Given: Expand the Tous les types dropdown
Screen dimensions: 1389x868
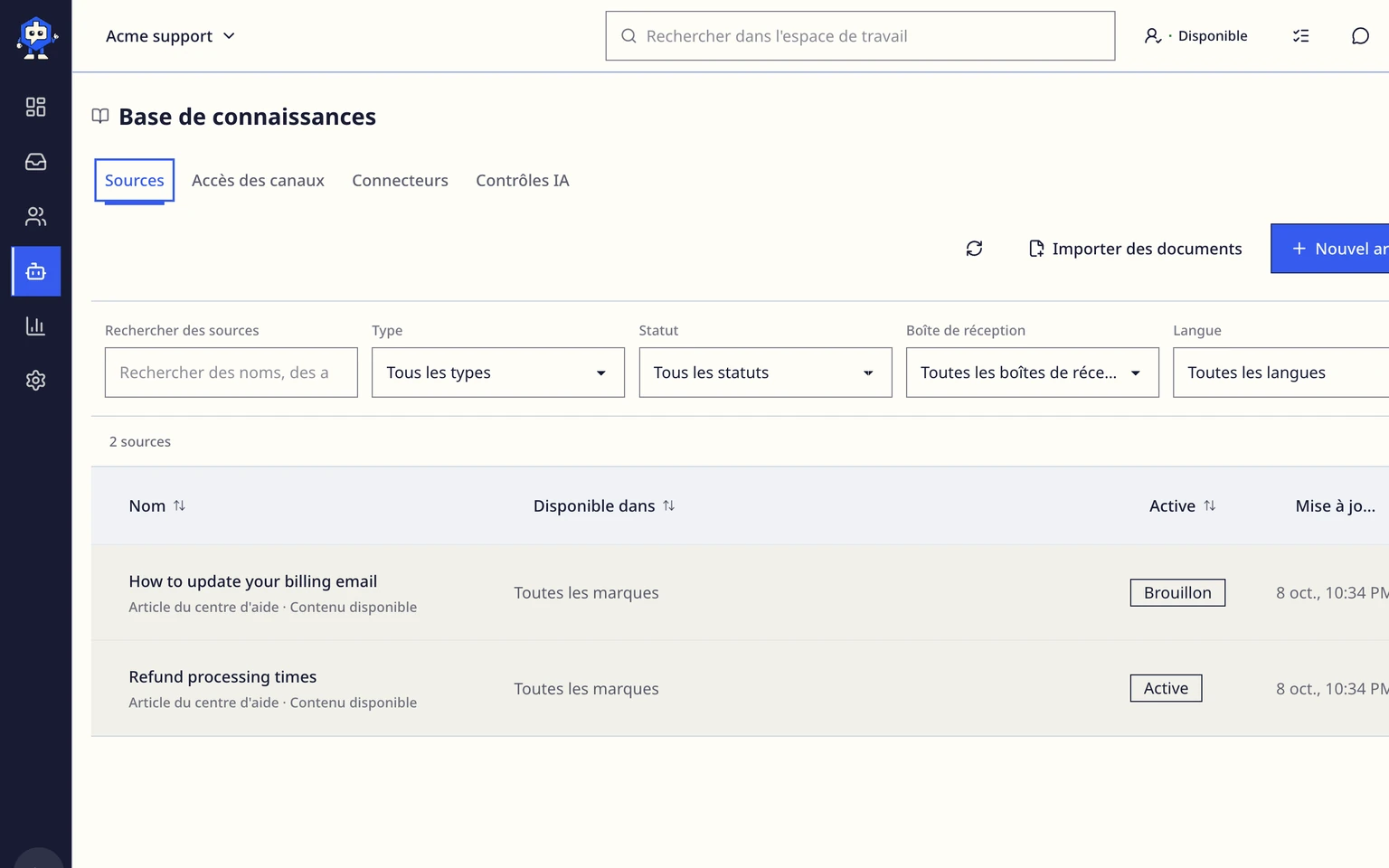Looking at the screenshot, I should click(498, 373).
